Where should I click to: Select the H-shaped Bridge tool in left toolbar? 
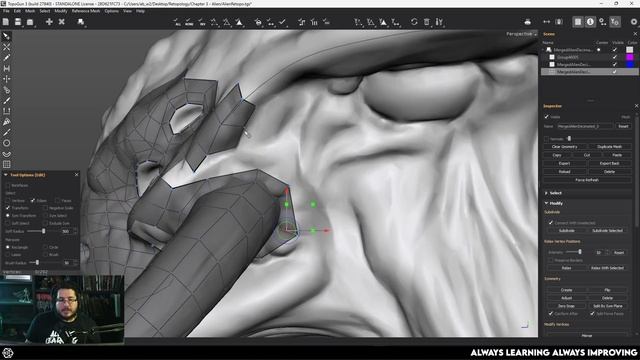[x=7, y=69]
